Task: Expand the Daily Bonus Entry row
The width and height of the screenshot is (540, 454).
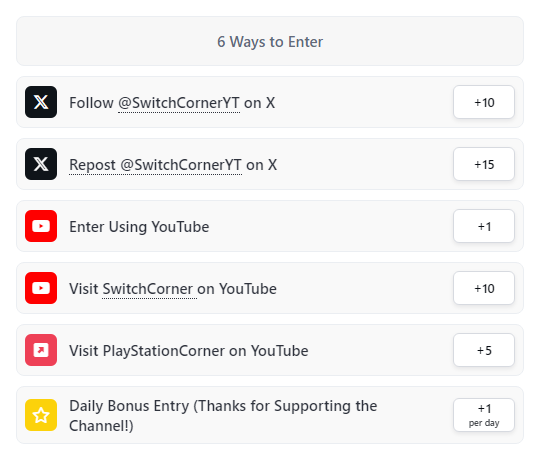Action: point(270,415)
